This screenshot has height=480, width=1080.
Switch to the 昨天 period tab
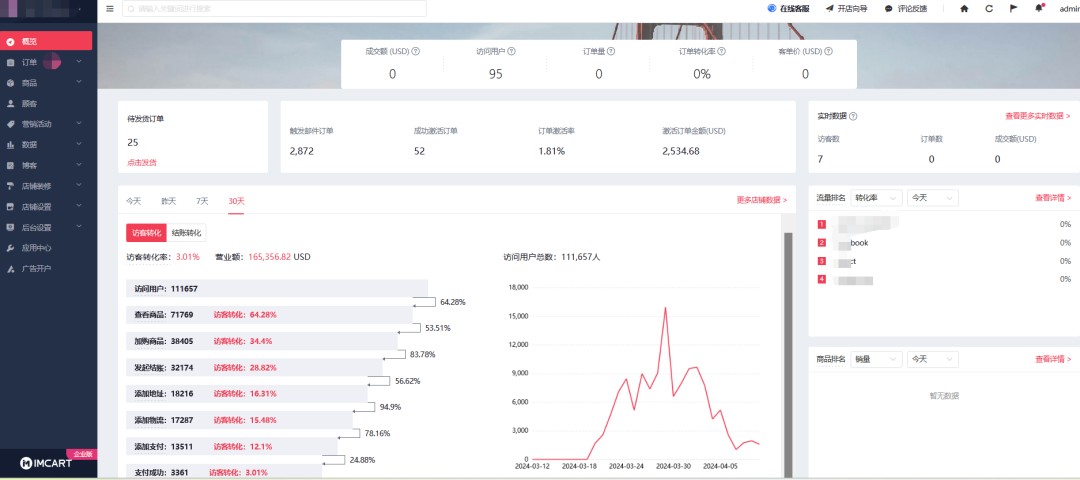pyautogui.click(x=169, y=201)
